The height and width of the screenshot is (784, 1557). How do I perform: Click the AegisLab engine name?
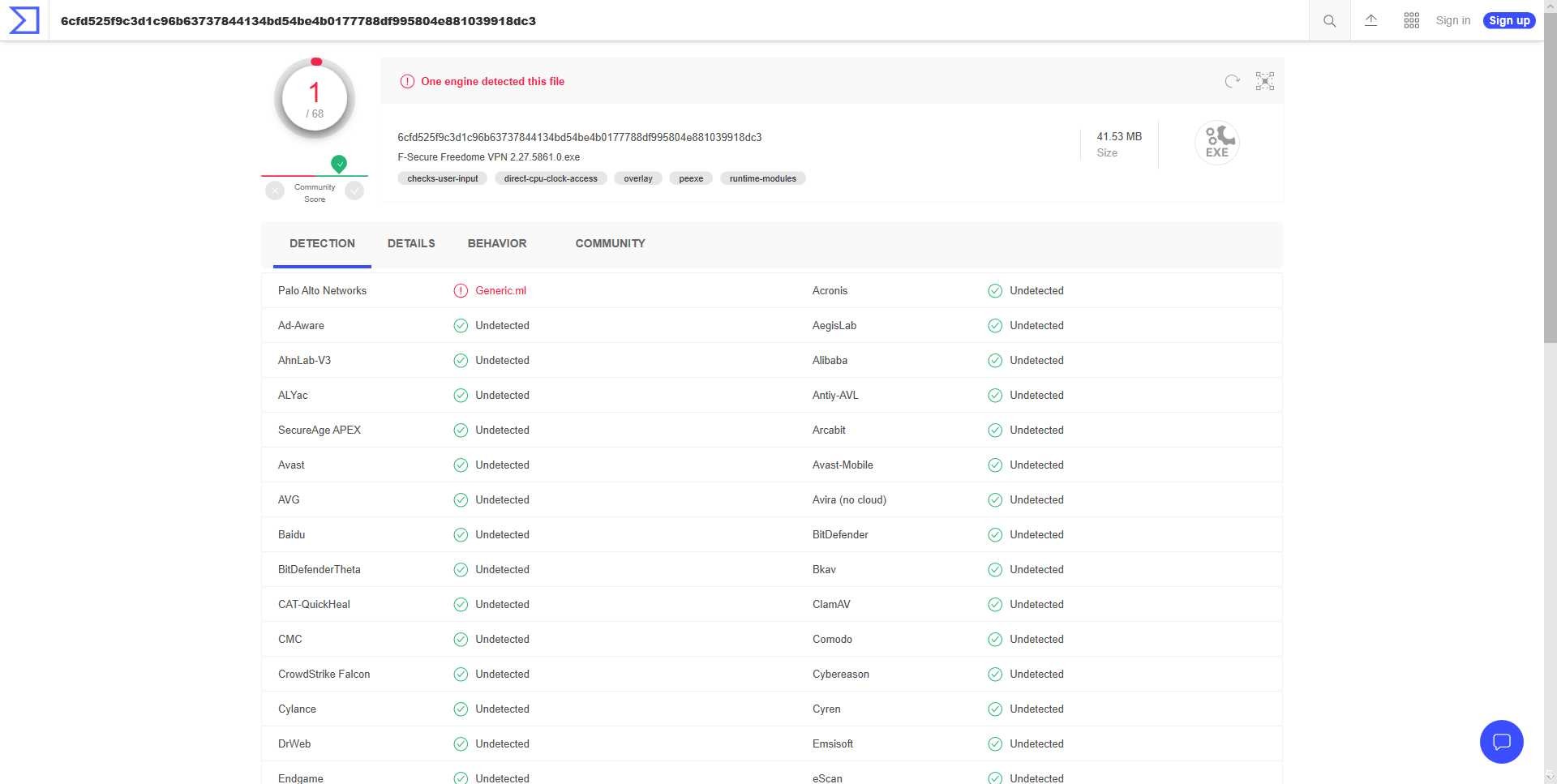(x=834, y=325)
